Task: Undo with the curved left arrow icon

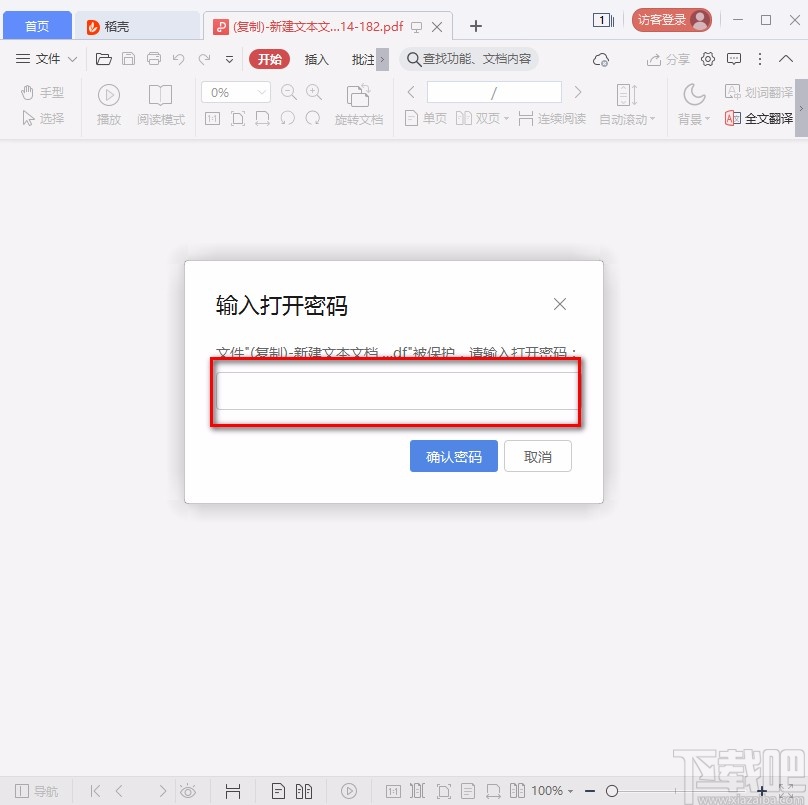Action: pyautogui.click(x=178, y=59)
